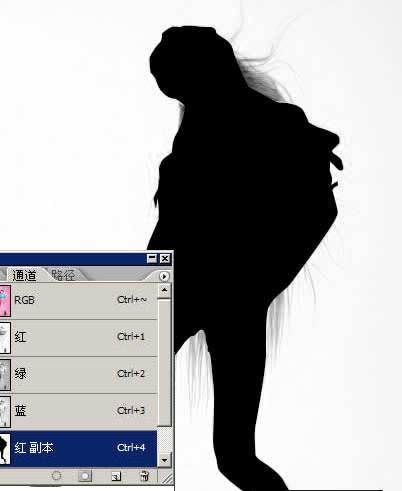Viewport: 402px width, 491px height.
Task: Select the 绿 channel row
Action: pos(78,374)
